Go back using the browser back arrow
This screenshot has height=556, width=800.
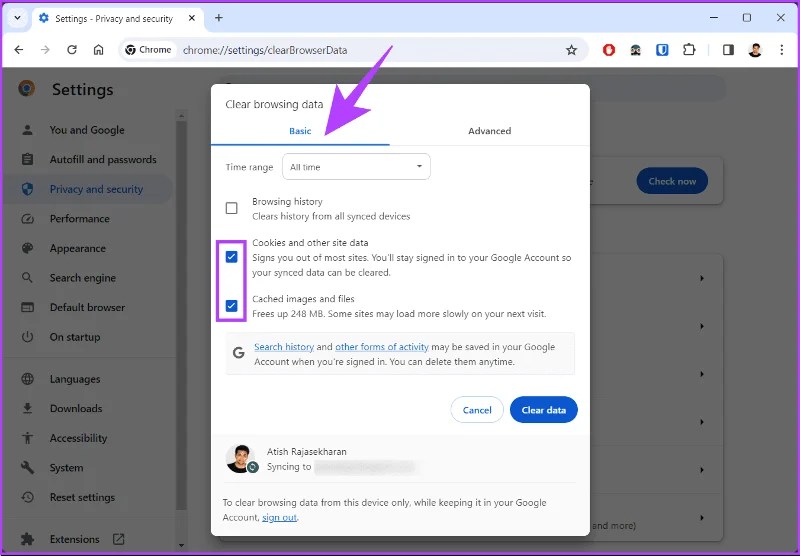(x=19, y=50)
